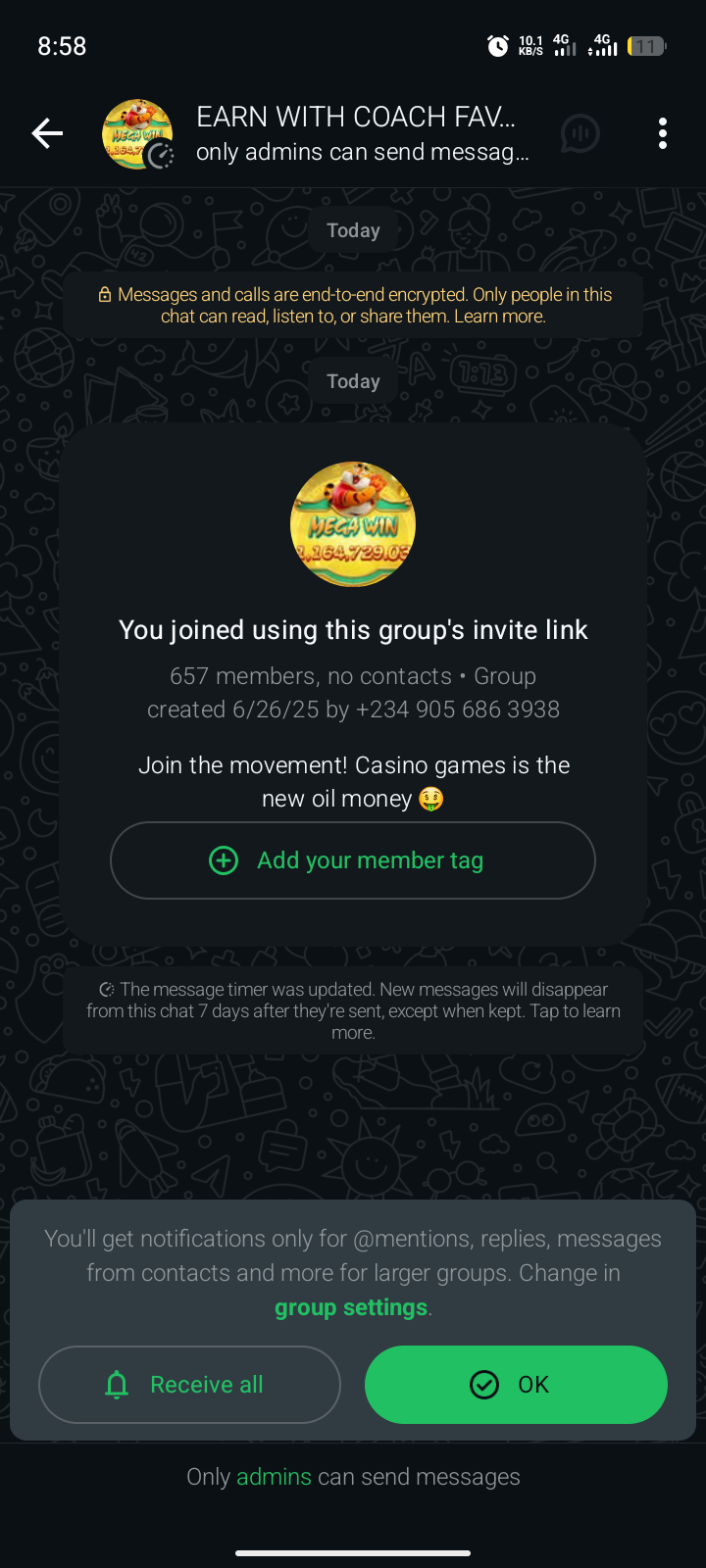Start a group voice chat
The height and width of the screenshot is (1568, 706).
[580, 133]
